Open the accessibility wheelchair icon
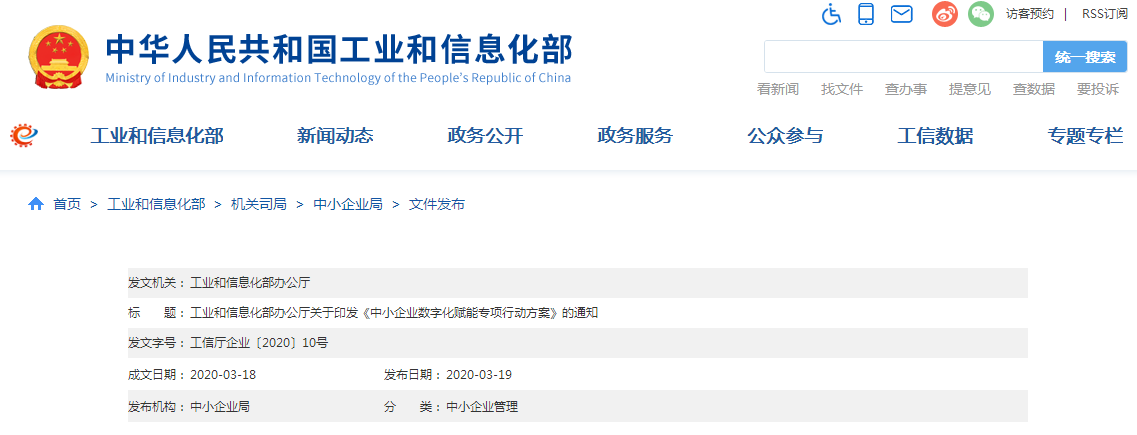1137x435 pixels. 831,14
